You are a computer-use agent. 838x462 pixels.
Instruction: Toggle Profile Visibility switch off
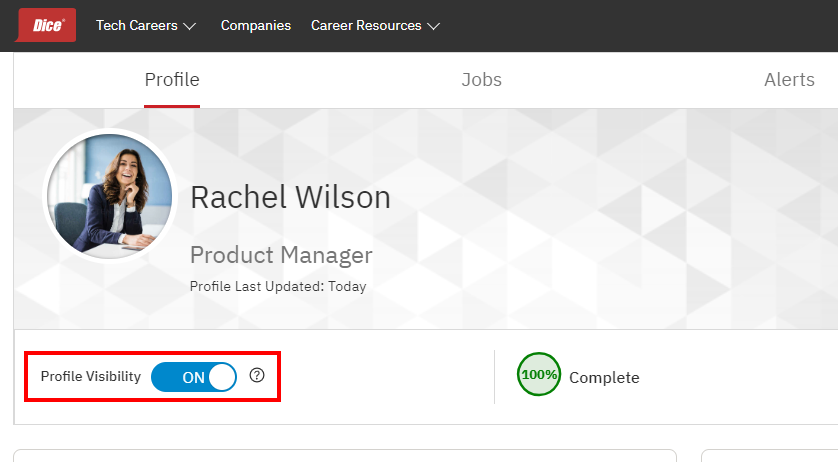point(194,377)
